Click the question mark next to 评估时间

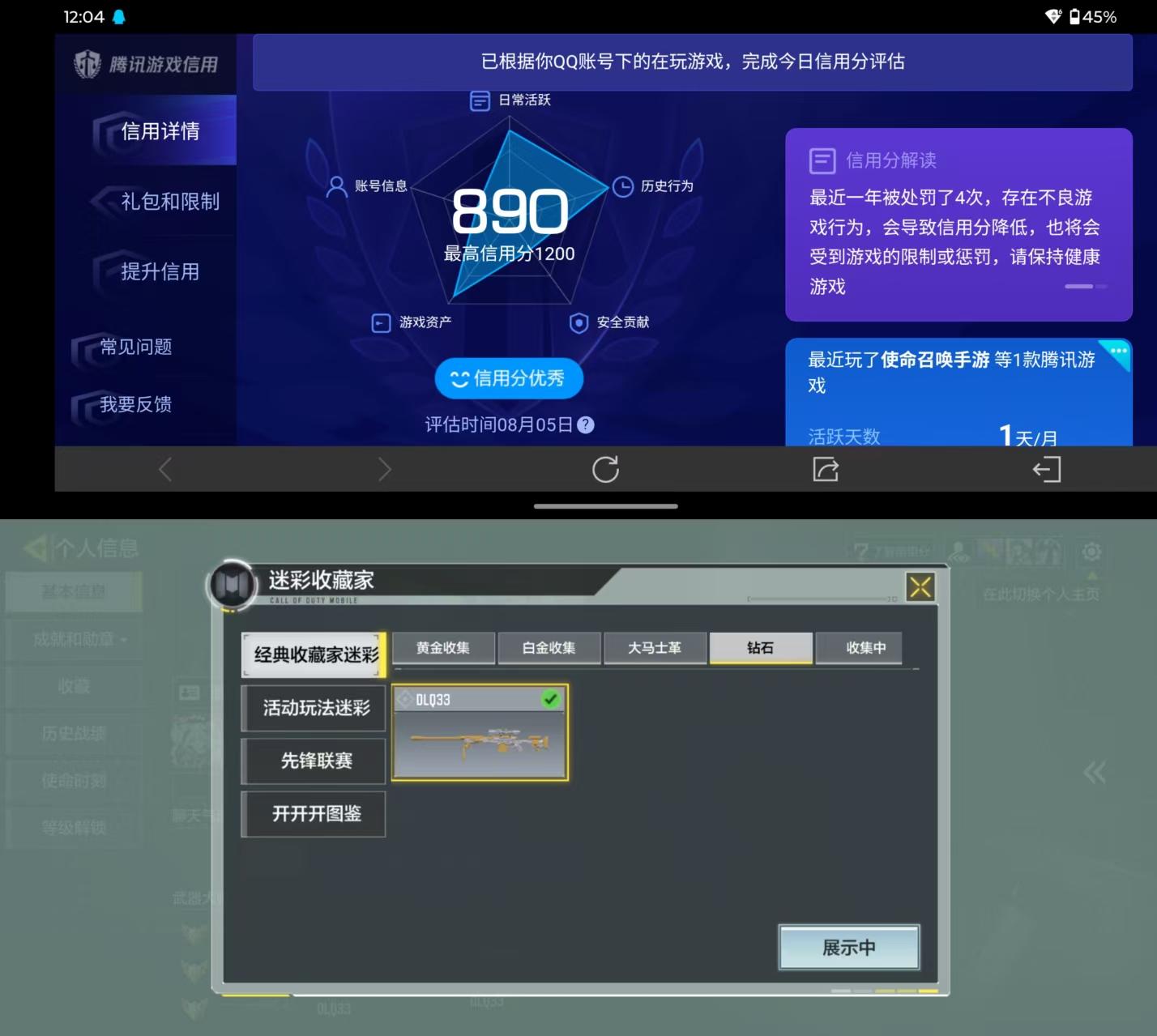pyautogui.click(x=586, y=424)
